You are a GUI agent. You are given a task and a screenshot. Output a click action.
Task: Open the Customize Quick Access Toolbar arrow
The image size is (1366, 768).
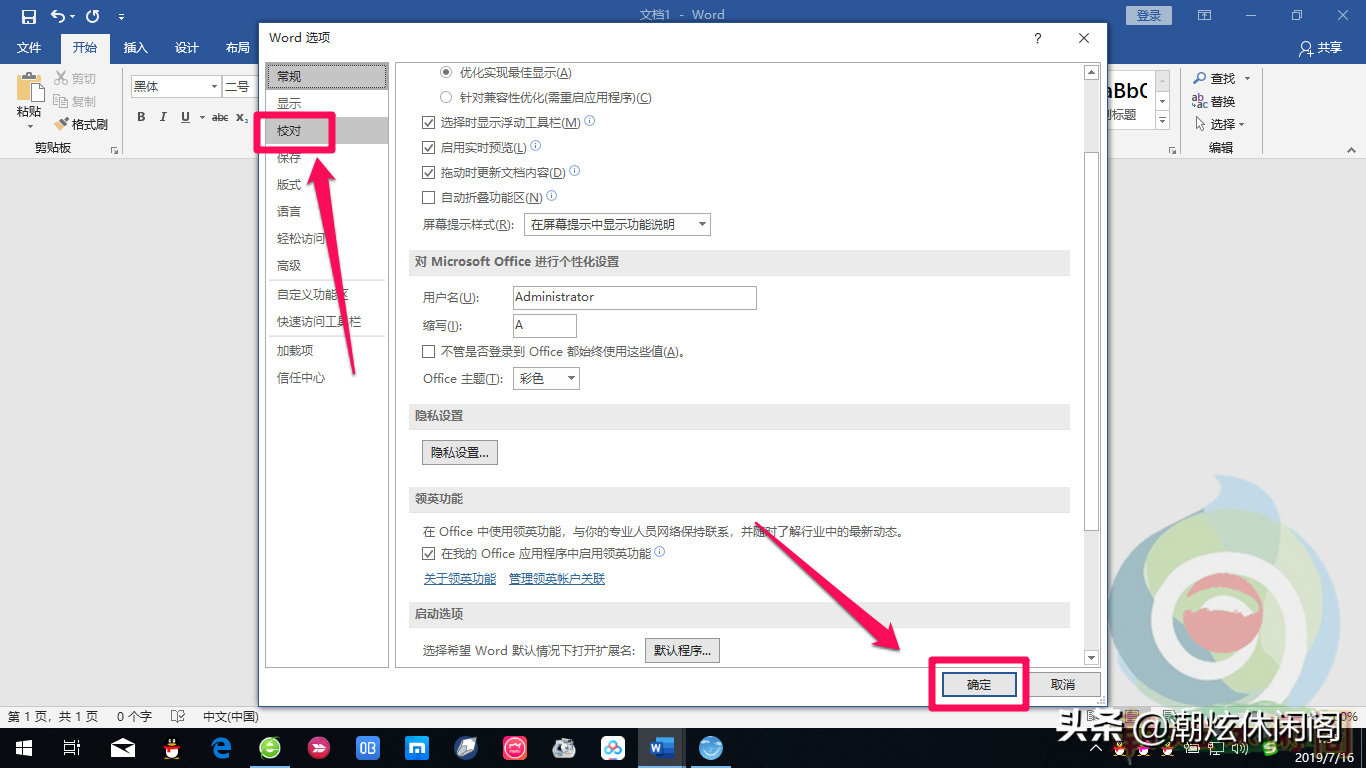pyautogui.click(x=121, y=17)
